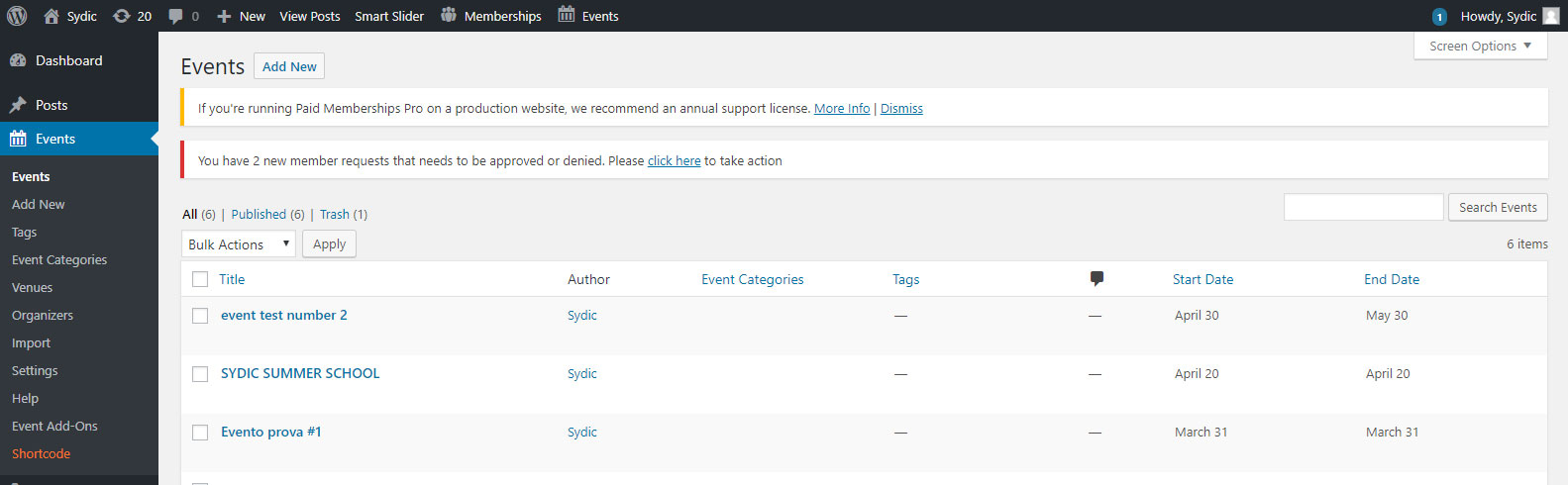The image size is (1568, 485).
Task: Open the Bulk Actions dropdown
Action: pyautogui.click(x=239, y=243)
